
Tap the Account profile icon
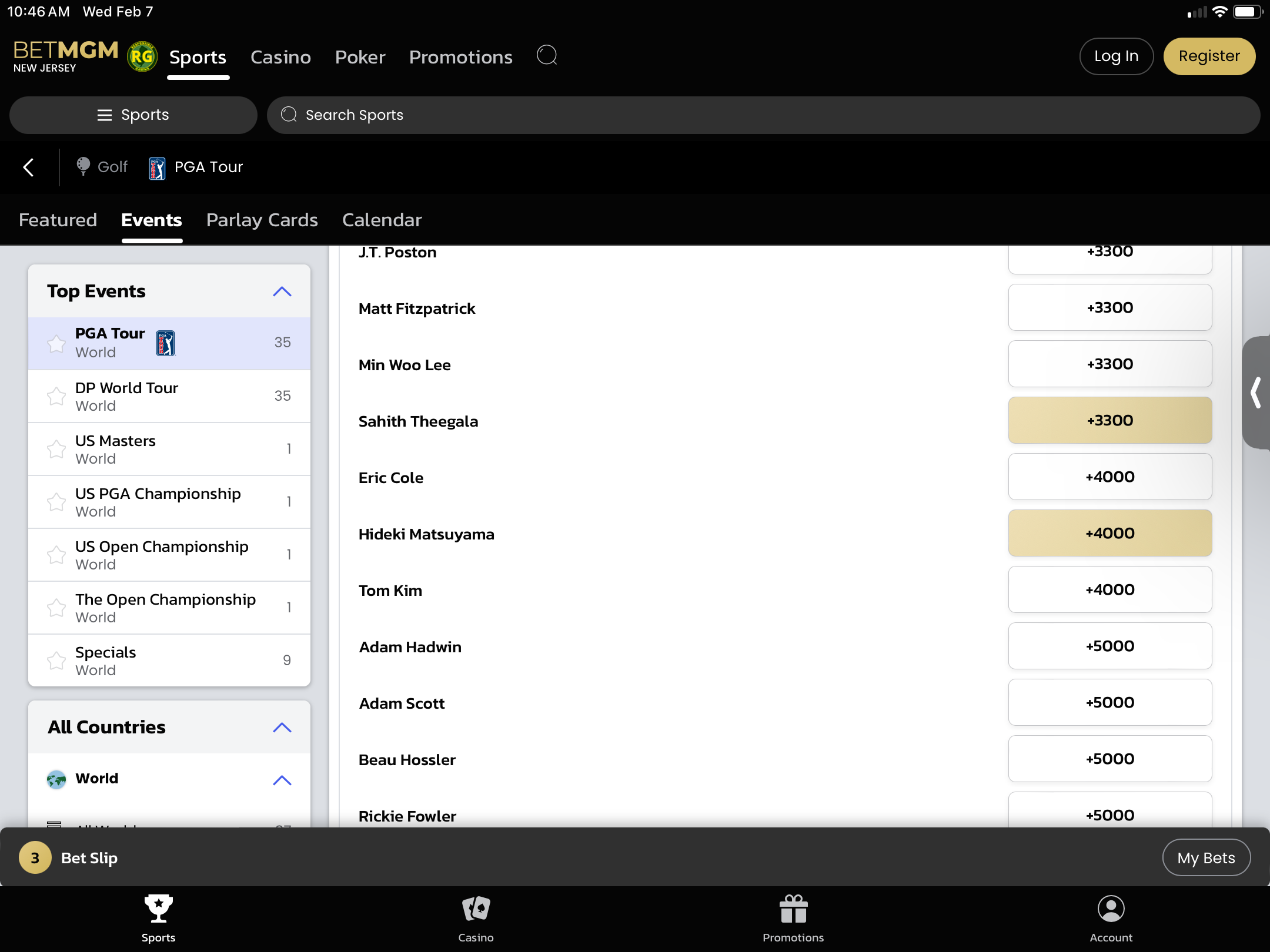pyautogui.click(x=1111, y=909)
